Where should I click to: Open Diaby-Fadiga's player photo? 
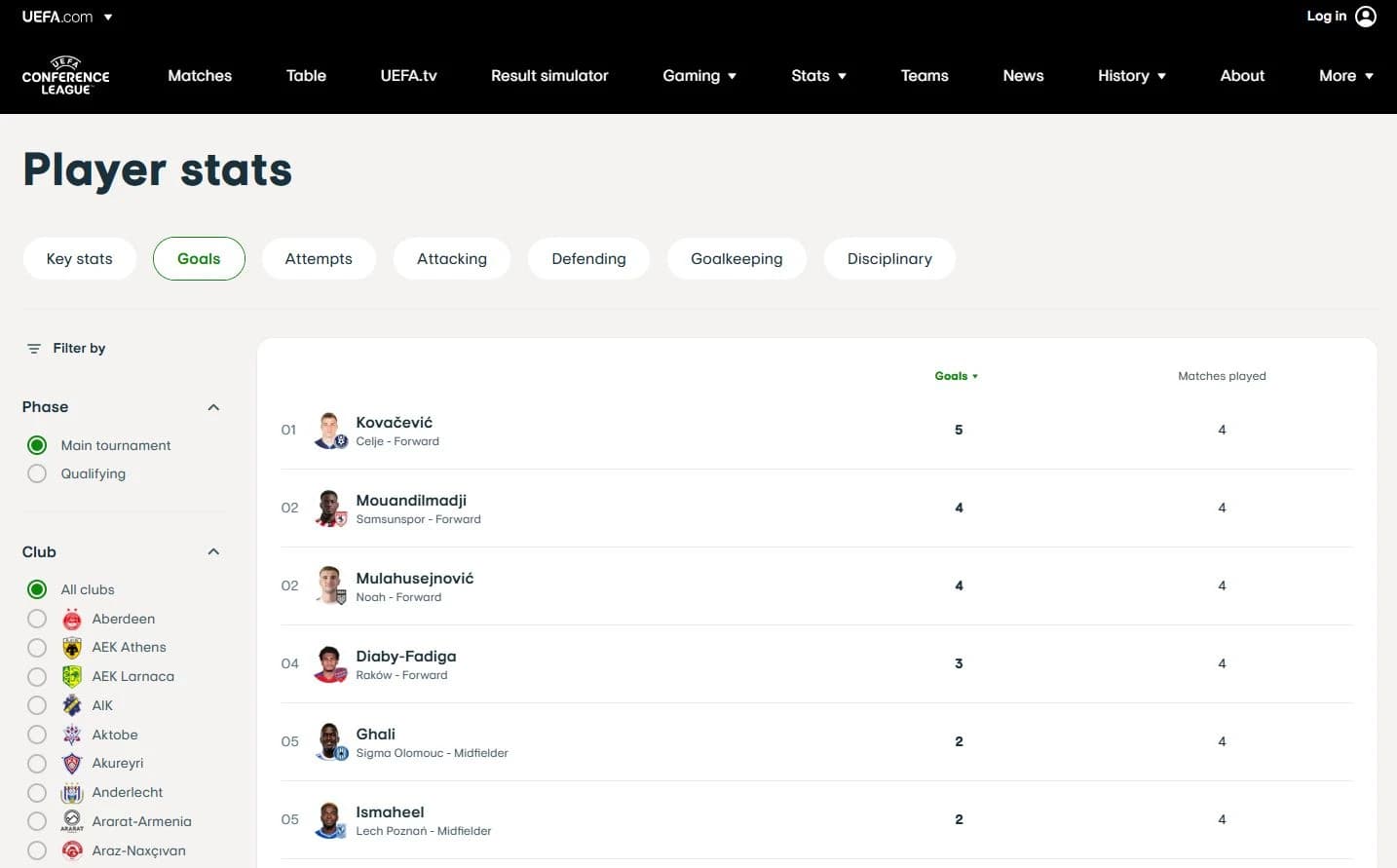coord(330,664)
